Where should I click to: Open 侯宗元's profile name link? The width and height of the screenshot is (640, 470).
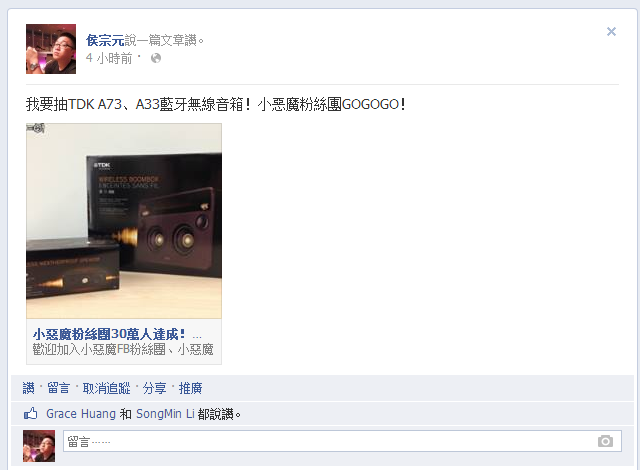[105, 40]
